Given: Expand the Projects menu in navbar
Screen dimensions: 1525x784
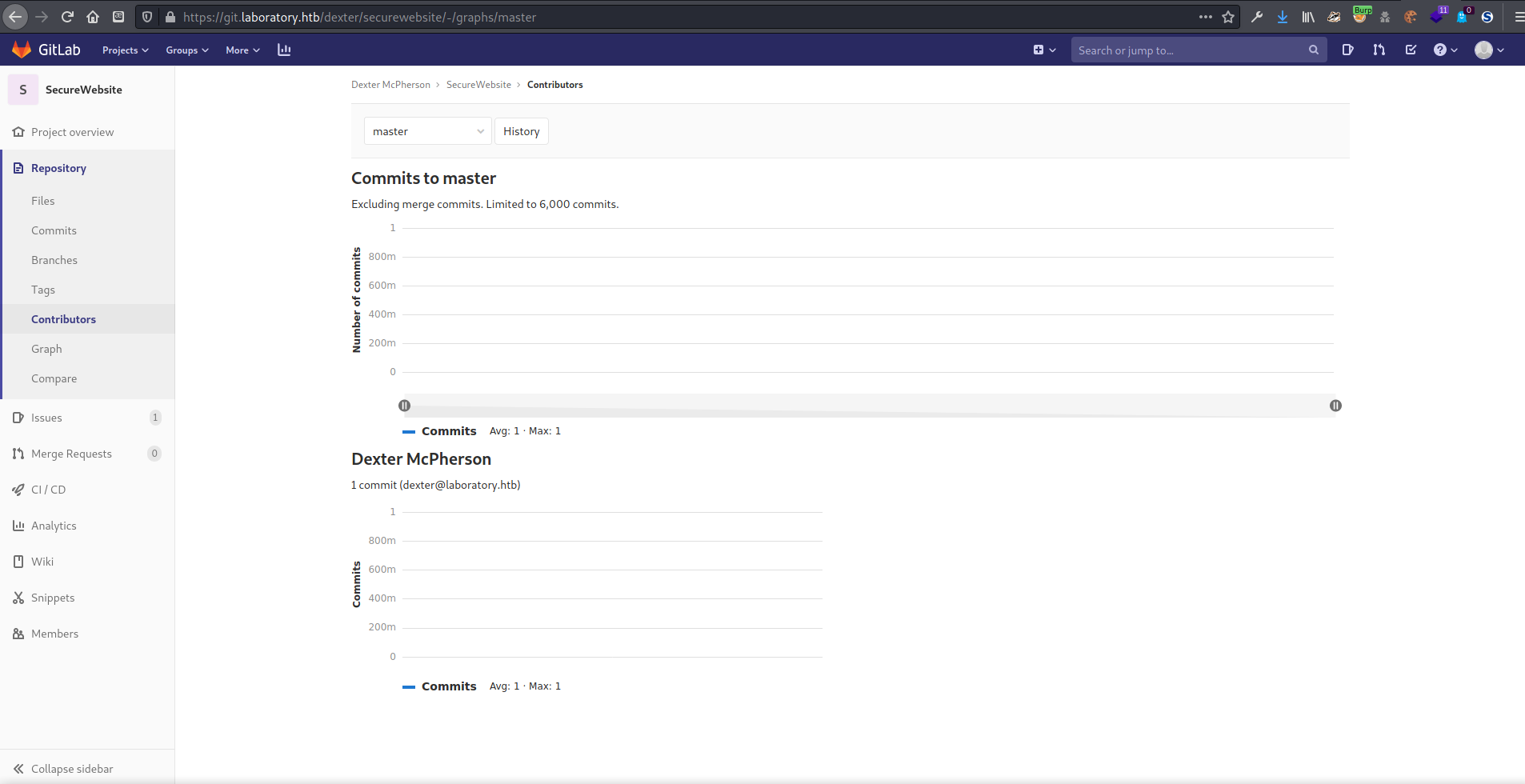Looking at the screenshot, I should coord(125,50).
